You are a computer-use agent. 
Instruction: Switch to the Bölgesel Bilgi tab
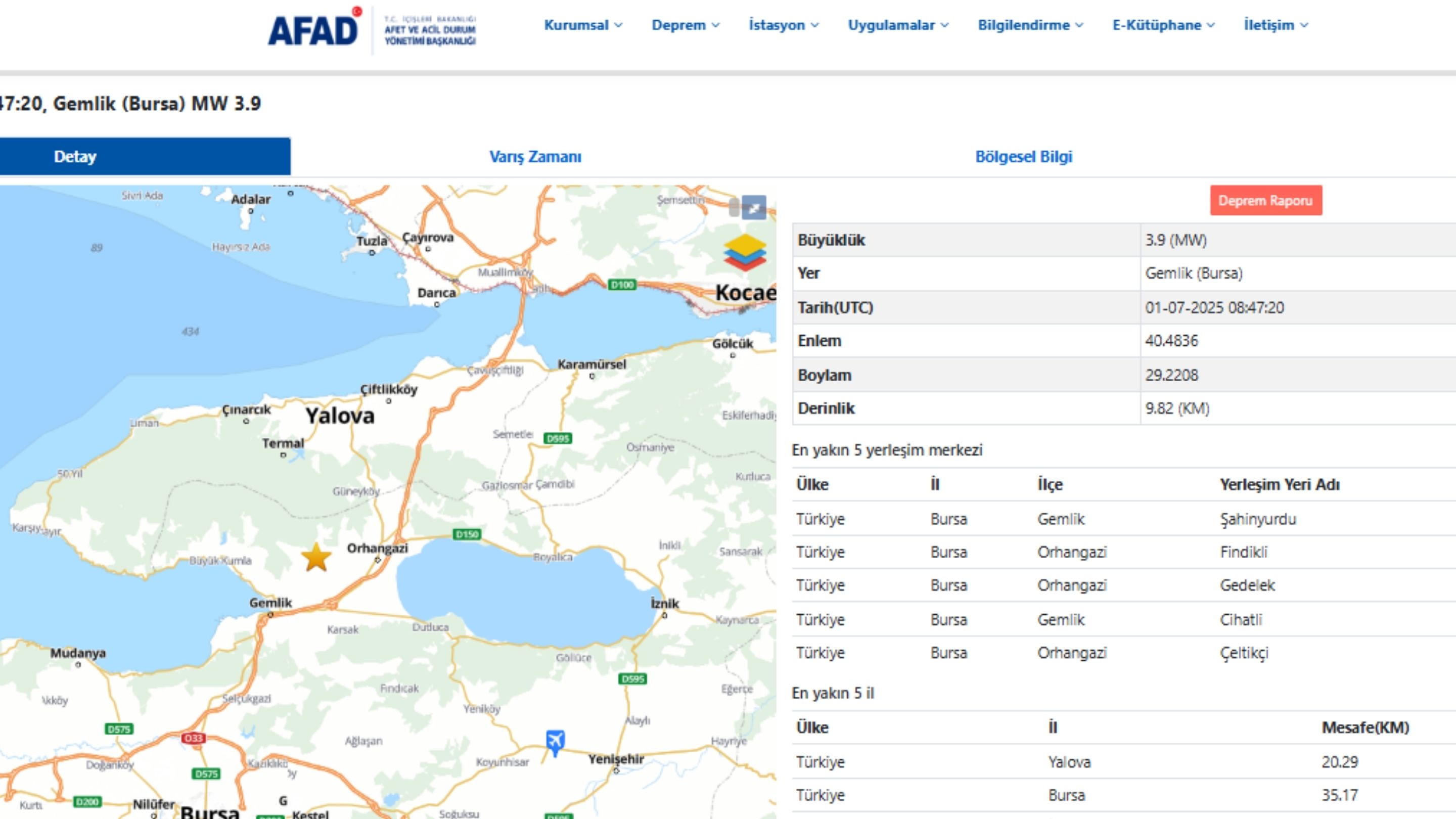tap(1024, 157)
